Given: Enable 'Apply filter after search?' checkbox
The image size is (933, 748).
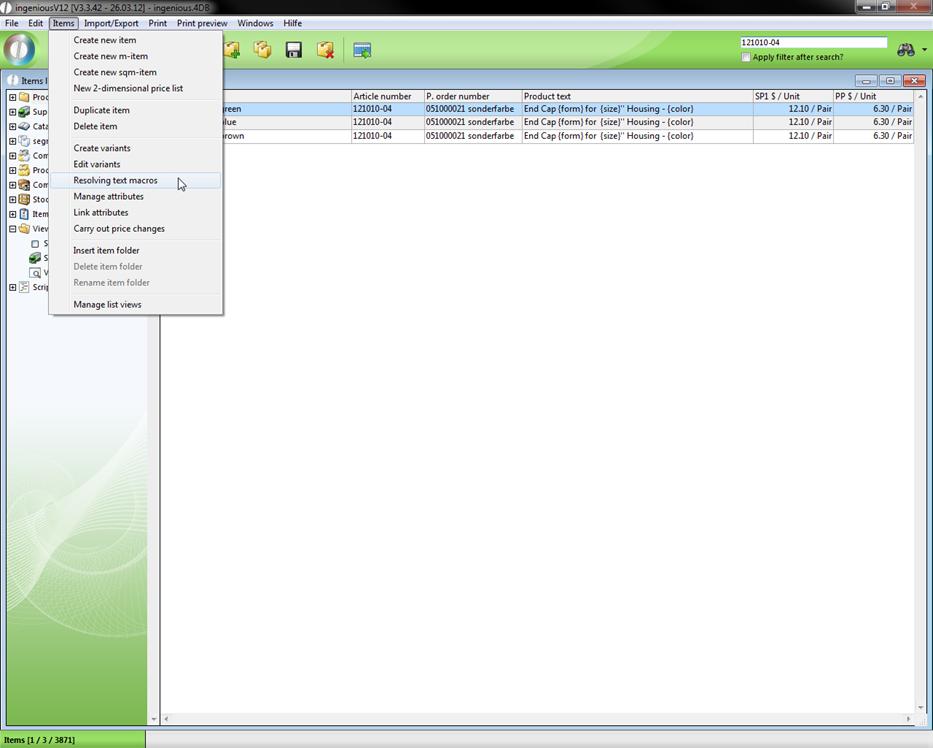Looking at the screenshot, I should [x=746, y=57].
